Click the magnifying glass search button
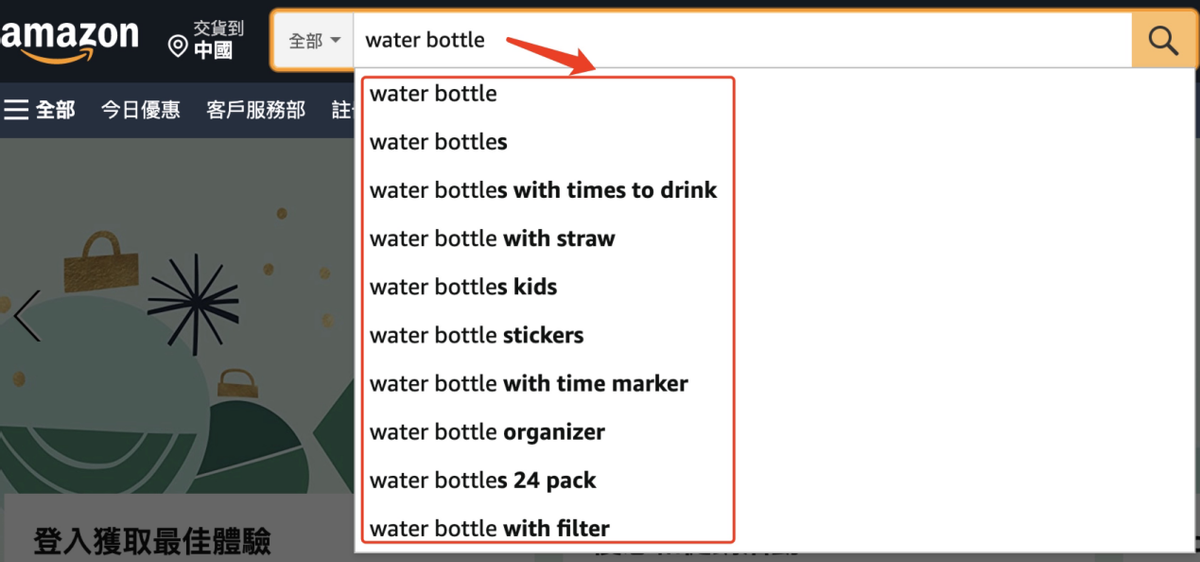1200x562 pixels. tap(1163, 41)
